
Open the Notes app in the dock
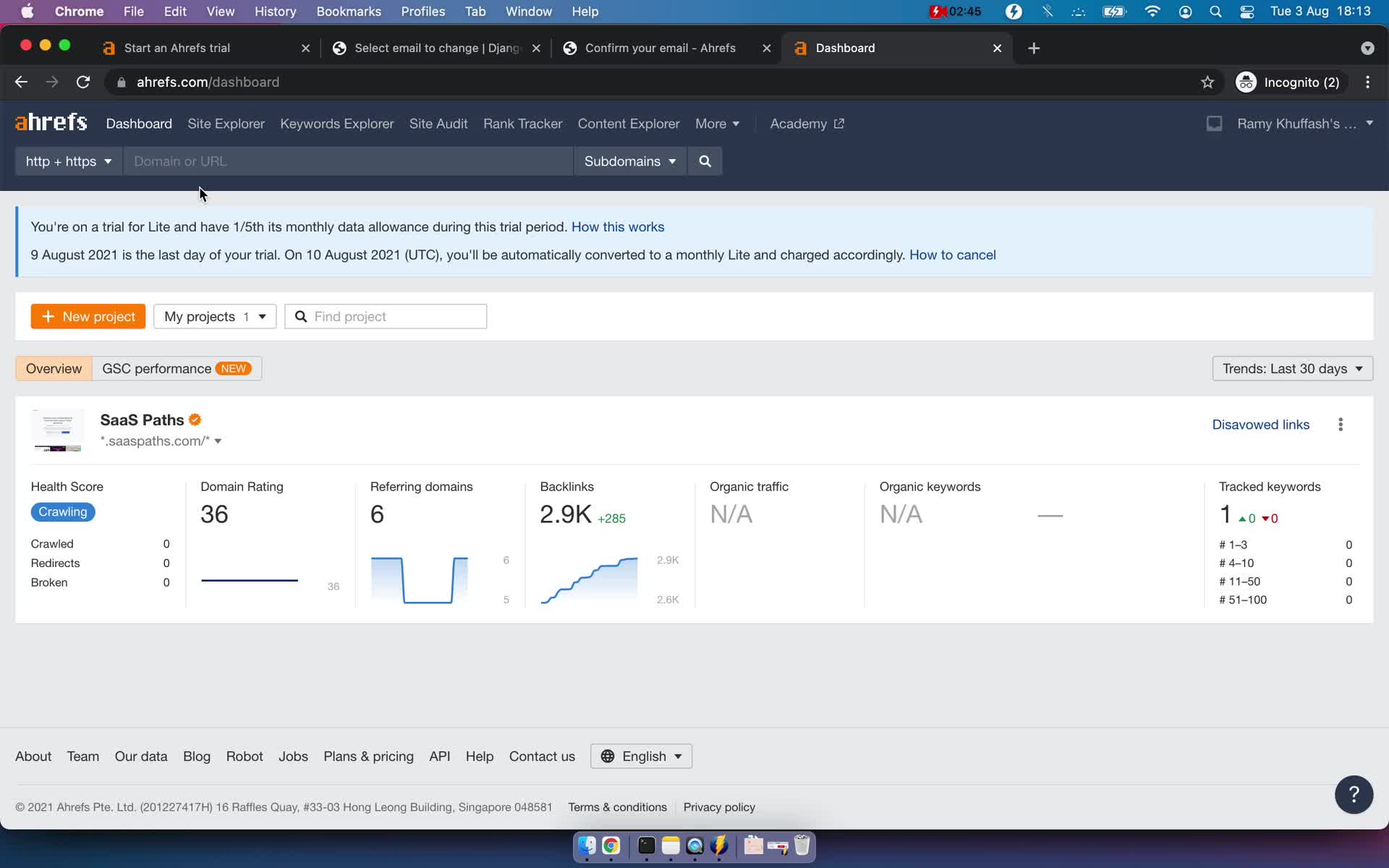[671, 846]
